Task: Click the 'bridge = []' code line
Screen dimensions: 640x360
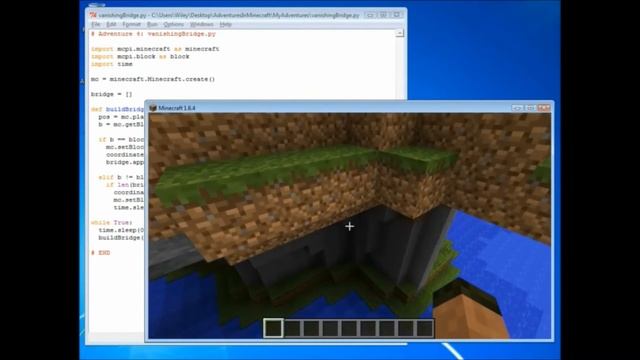Action: coord(111,94)
